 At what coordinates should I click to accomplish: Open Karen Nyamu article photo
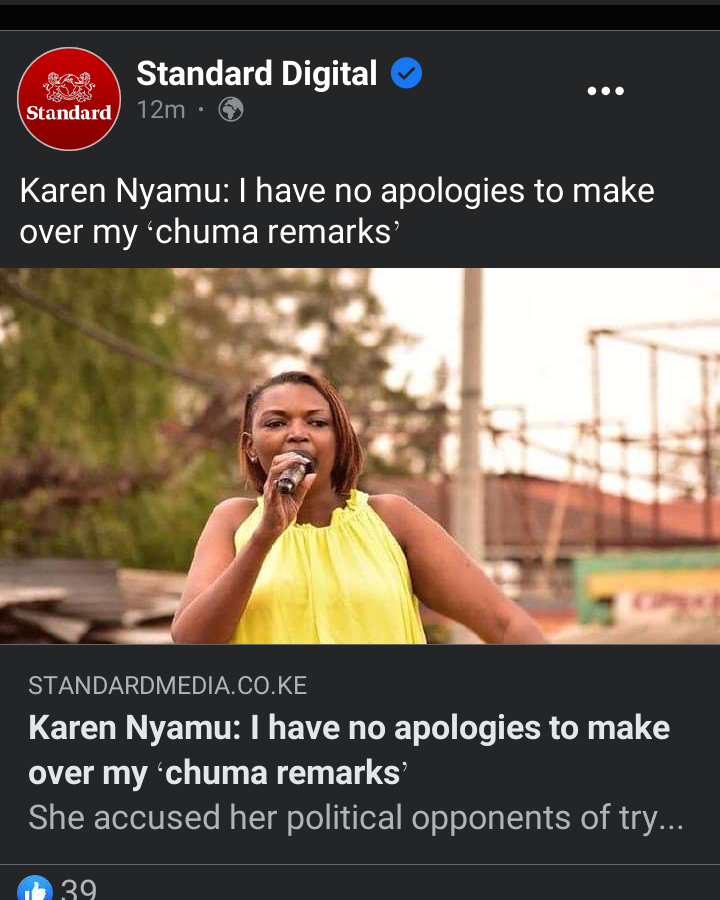(x=360, y=456)
